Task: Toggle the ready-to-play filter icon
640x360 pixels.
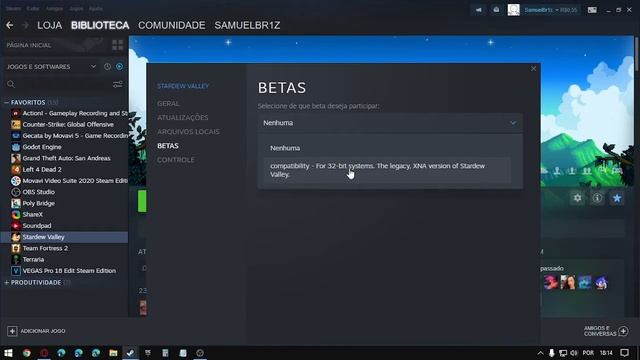Action: click(x=119, y=67)
